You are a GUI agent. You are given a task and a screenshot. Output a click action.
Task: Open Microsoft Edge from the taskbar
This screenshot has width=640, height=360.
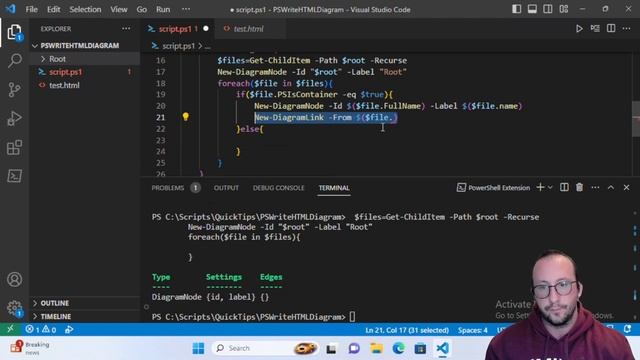[398, 348]
